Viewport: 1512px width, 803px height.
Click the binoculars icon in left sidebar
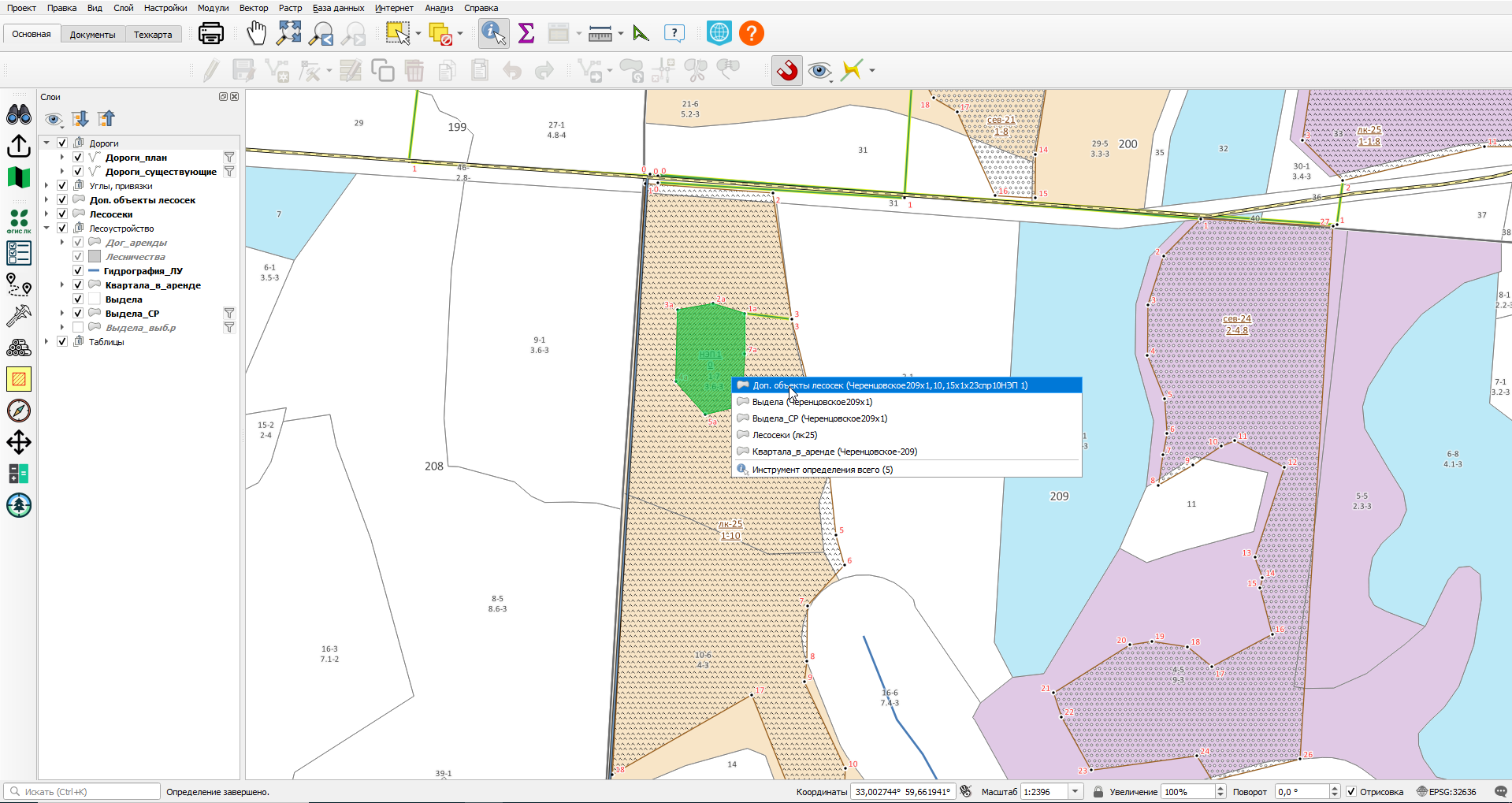[x=19, y=115]
